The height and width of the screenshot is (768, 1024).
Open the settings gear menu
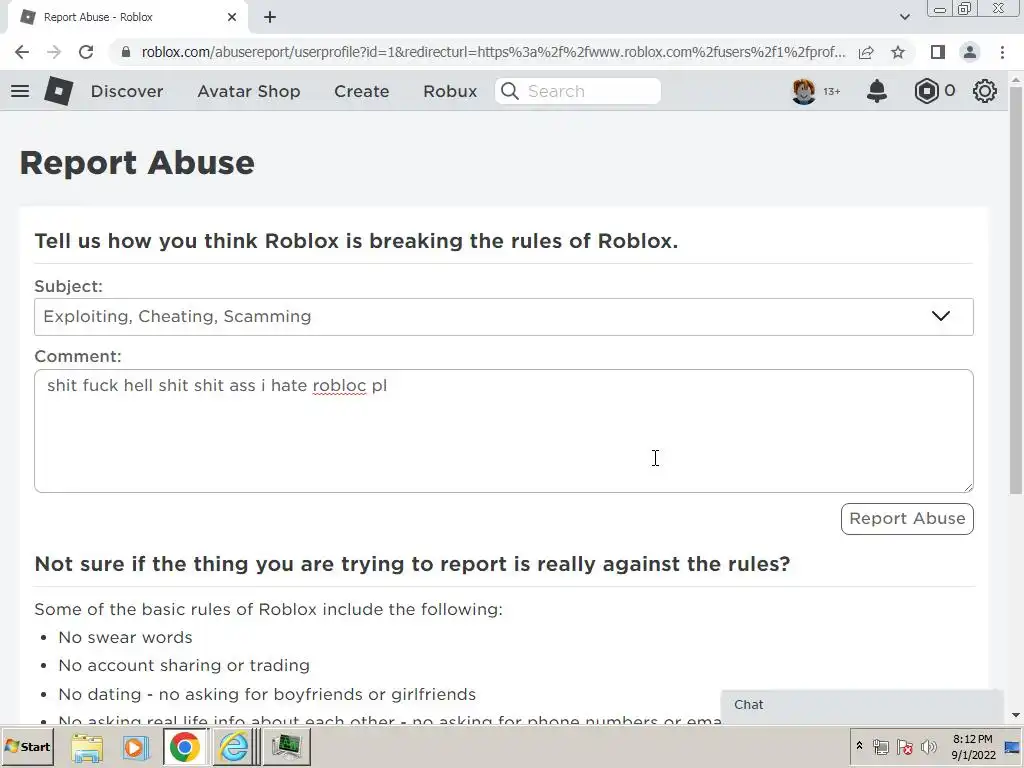pos(984,91)
